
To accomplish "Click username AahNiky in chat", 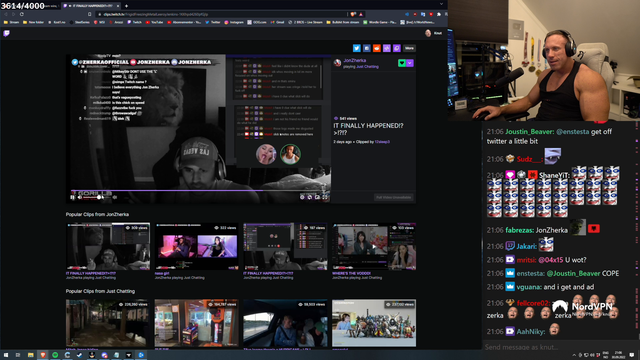I will 531,331.
